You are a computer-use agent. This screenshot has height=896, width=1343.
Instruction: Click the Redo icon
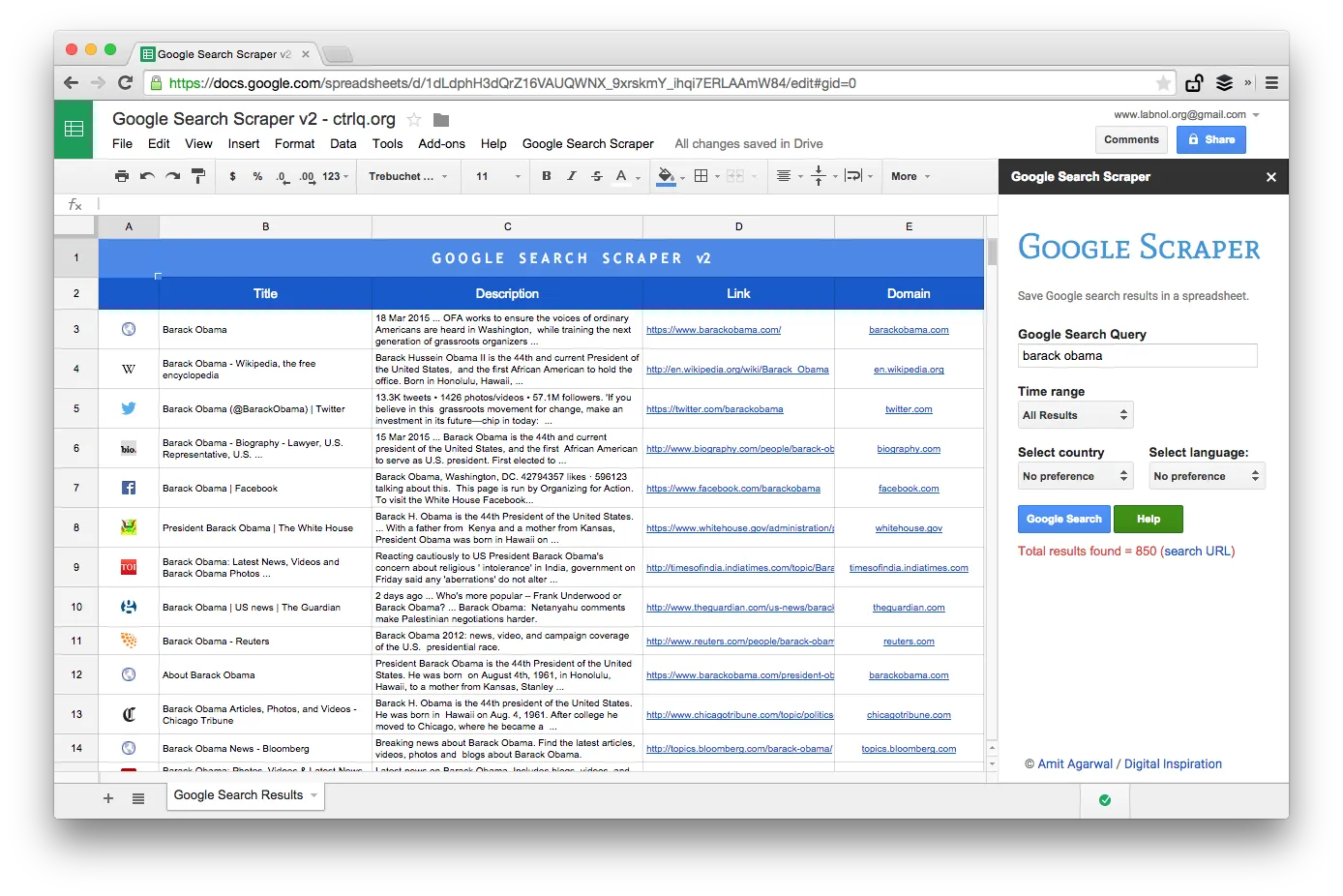172,176
